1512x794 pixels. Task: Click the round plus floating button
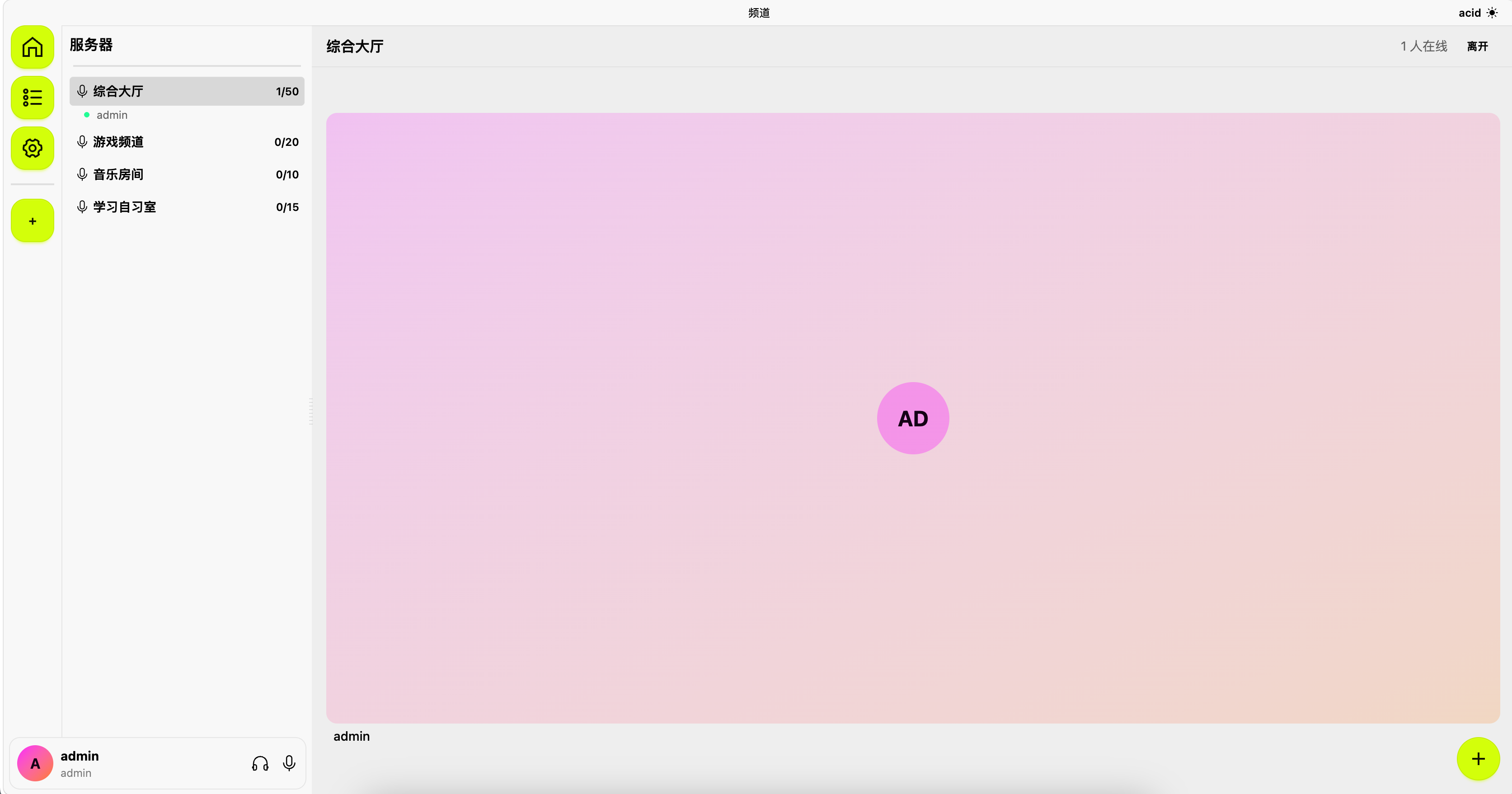coord(1478,759)
